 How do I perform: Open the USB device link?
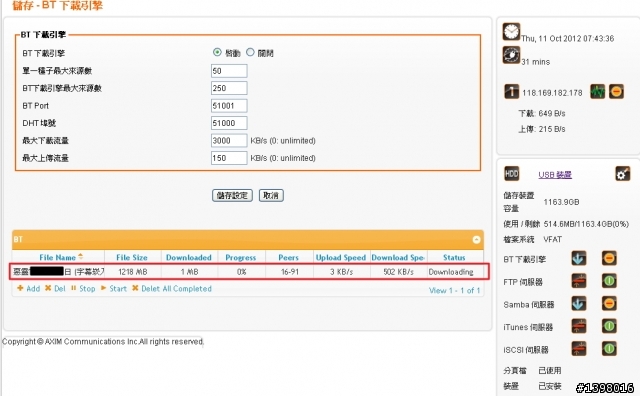coord(555,175)
